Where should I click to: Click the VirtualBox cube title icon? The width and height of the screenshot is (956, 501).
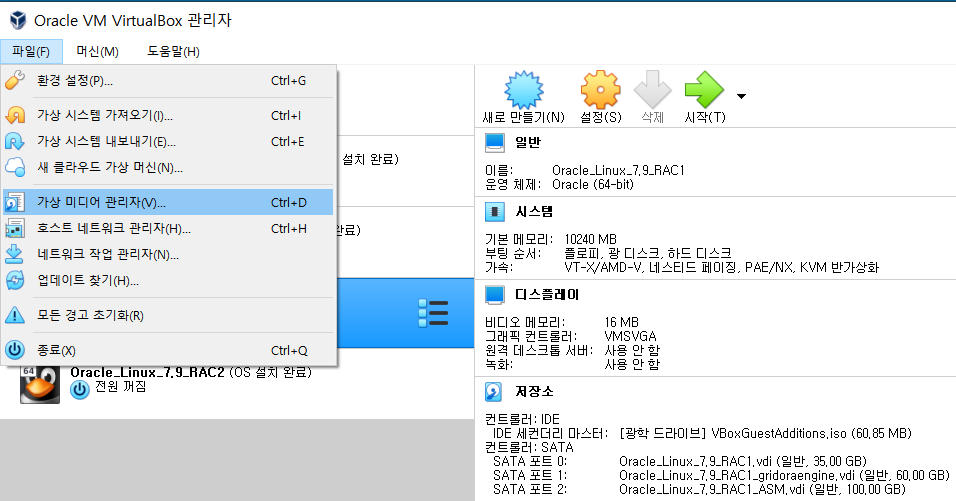[18, 20]
